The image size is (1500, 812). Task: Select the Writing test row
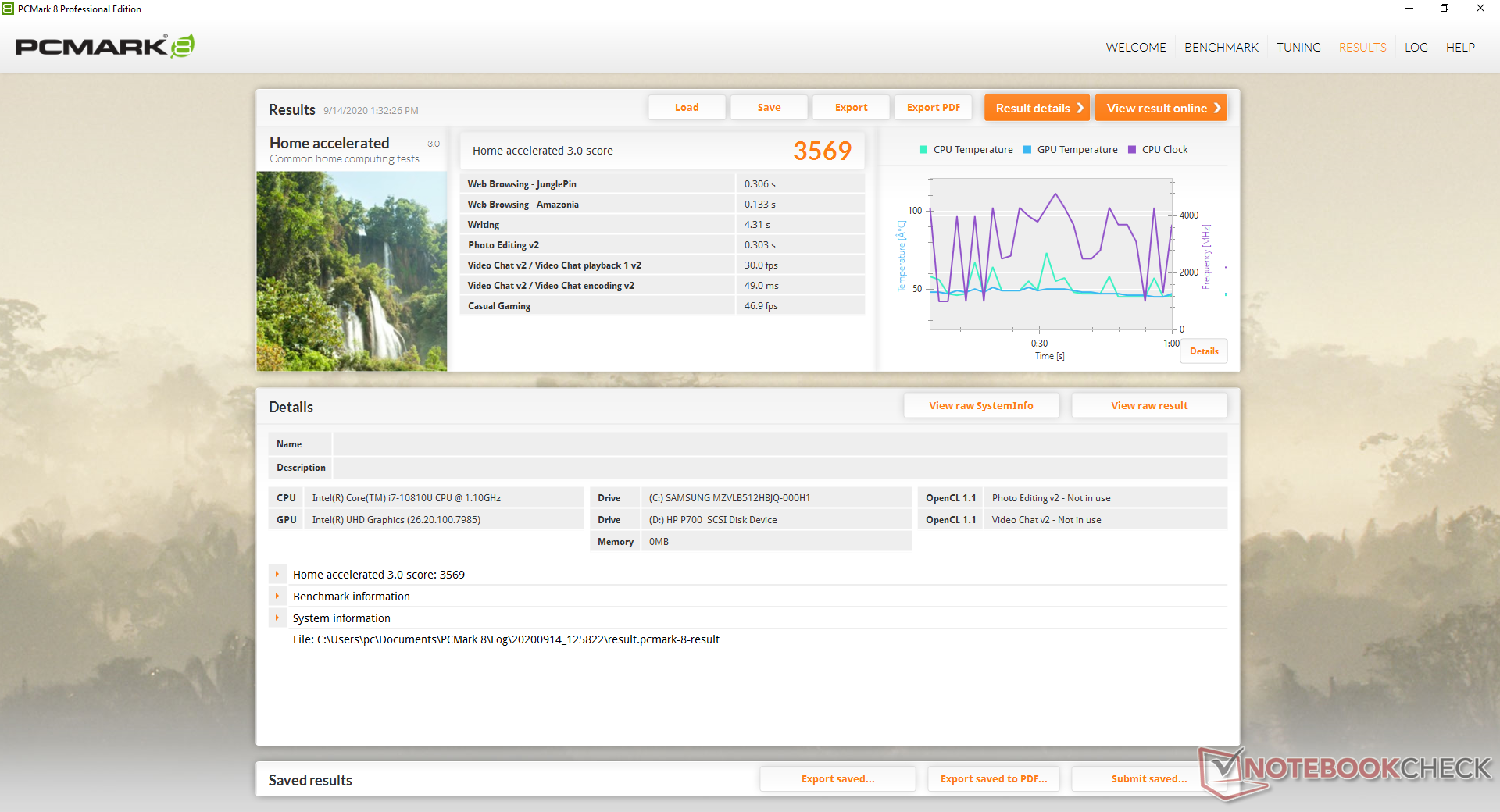(x=662, y=225)
